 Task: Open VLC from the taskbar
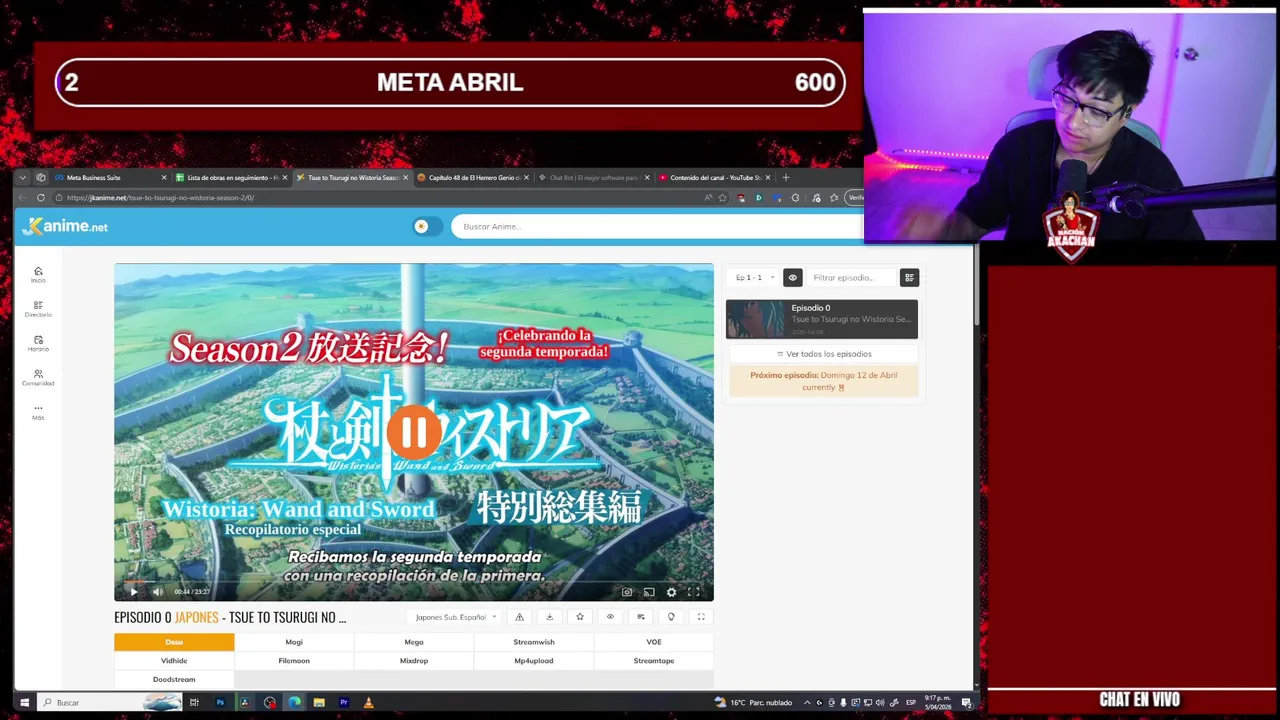click(x=368, y=703)
